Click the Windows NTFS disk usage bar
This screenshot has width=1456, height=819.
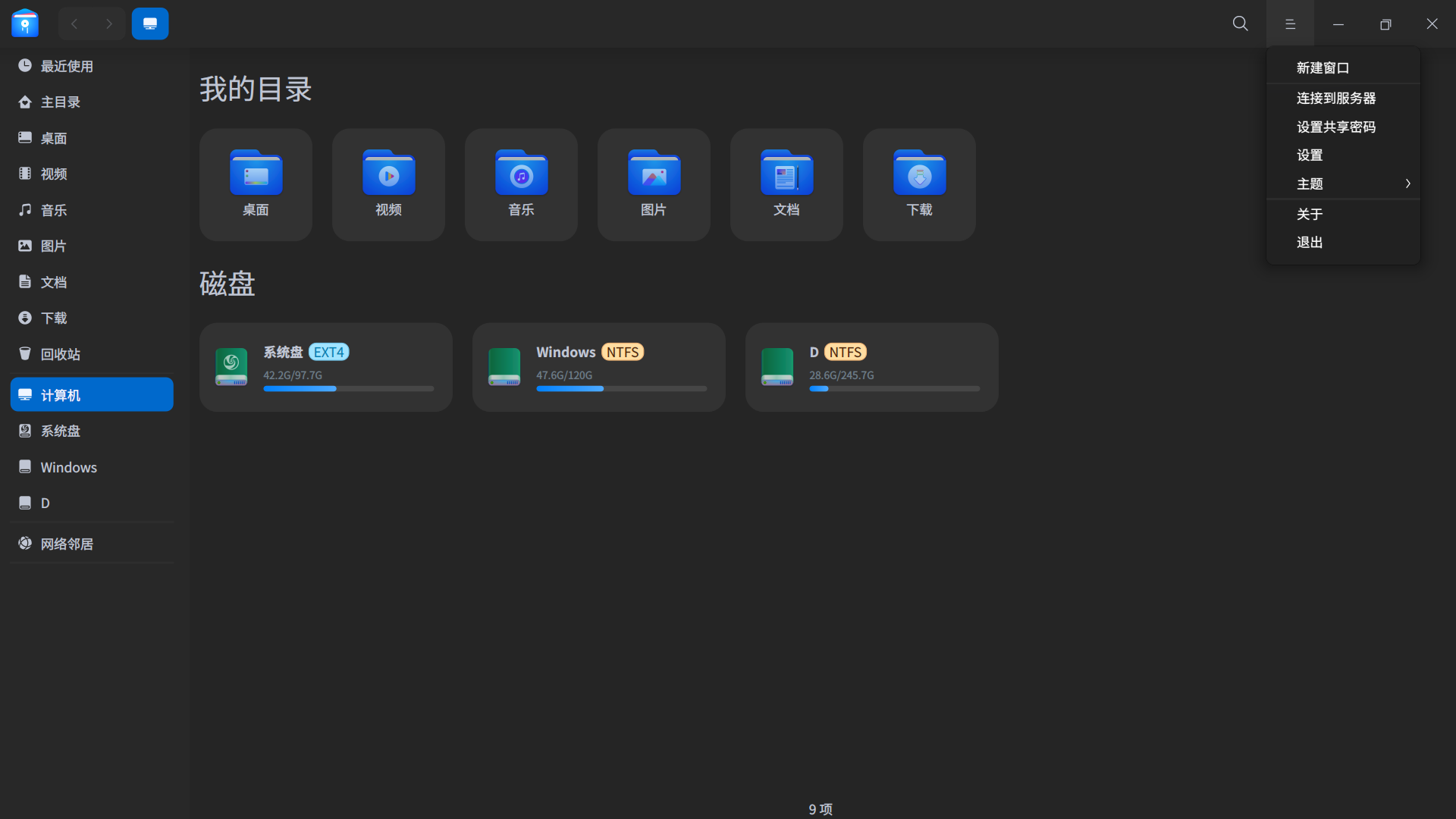(x=621, y=389)
